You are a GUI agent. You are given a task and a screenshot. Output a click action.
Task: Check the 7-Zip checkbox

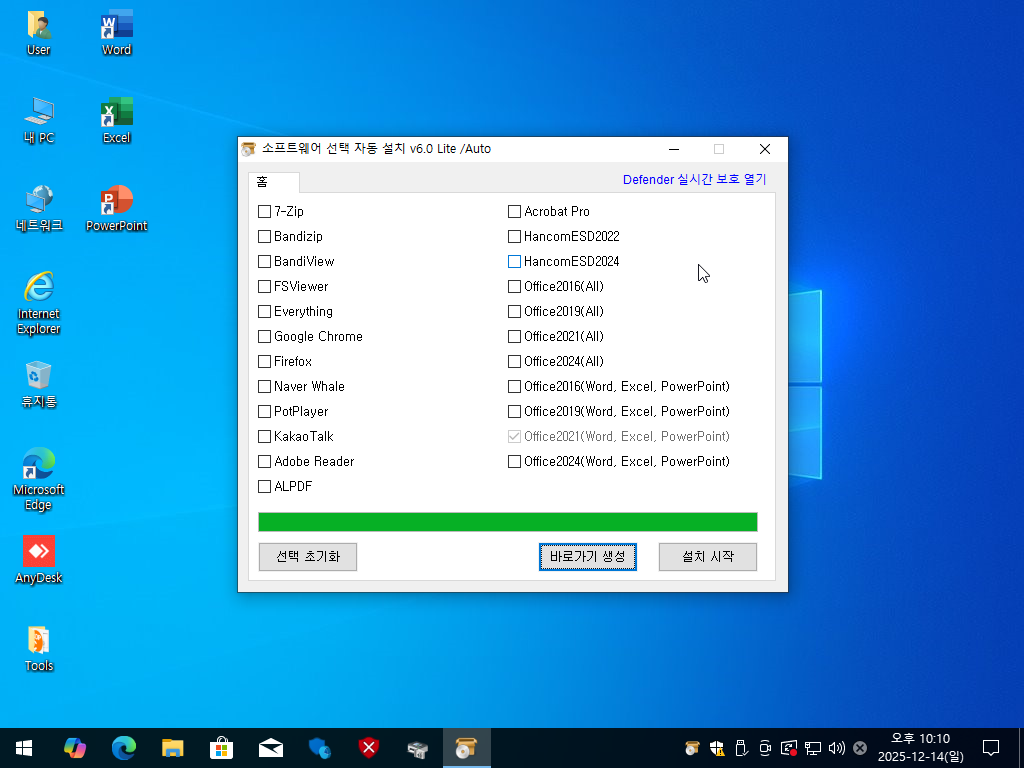coord(264,212)
